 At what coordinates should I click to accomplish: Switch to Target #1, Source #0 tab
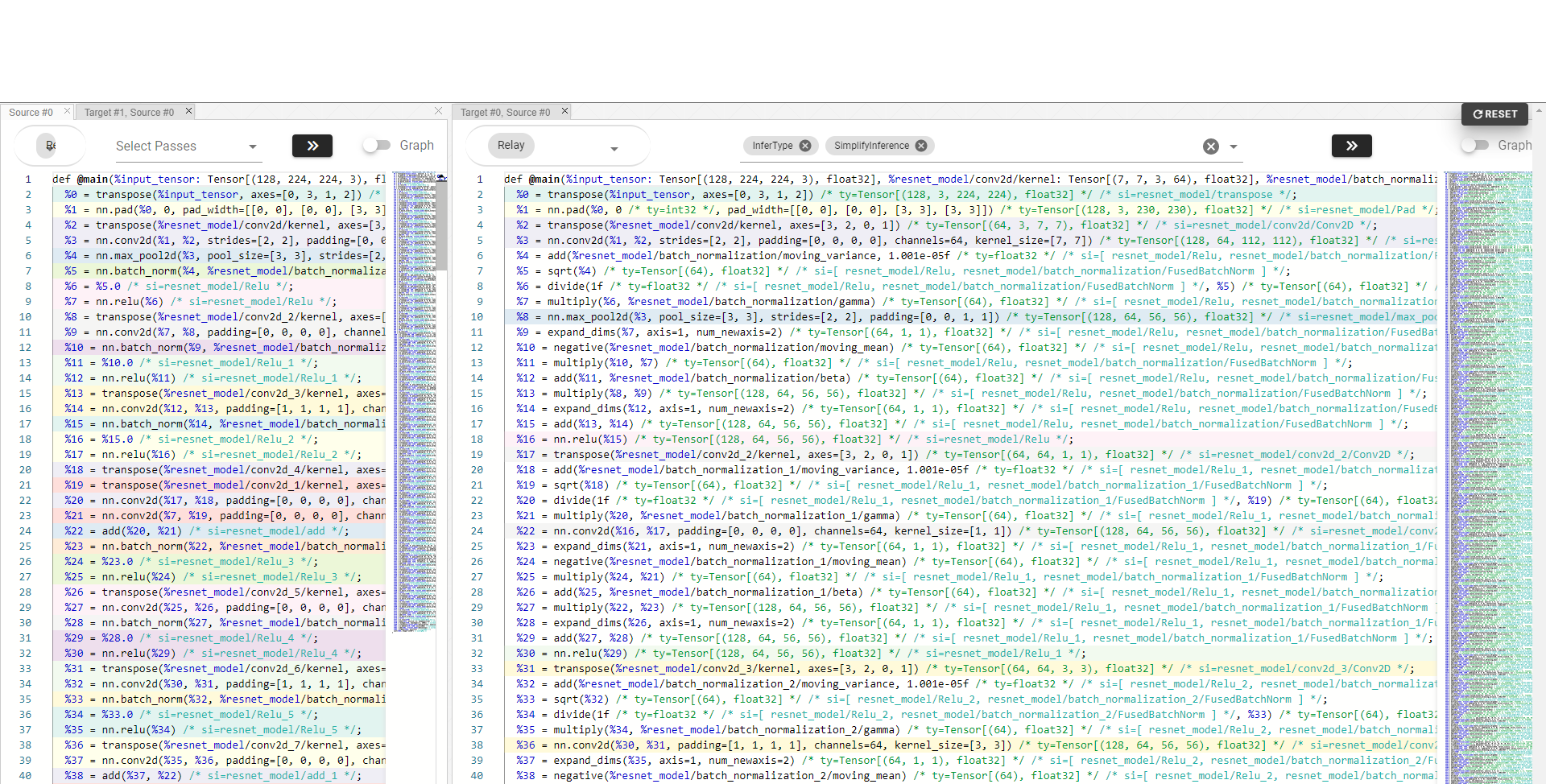click(x=129, y=113)
